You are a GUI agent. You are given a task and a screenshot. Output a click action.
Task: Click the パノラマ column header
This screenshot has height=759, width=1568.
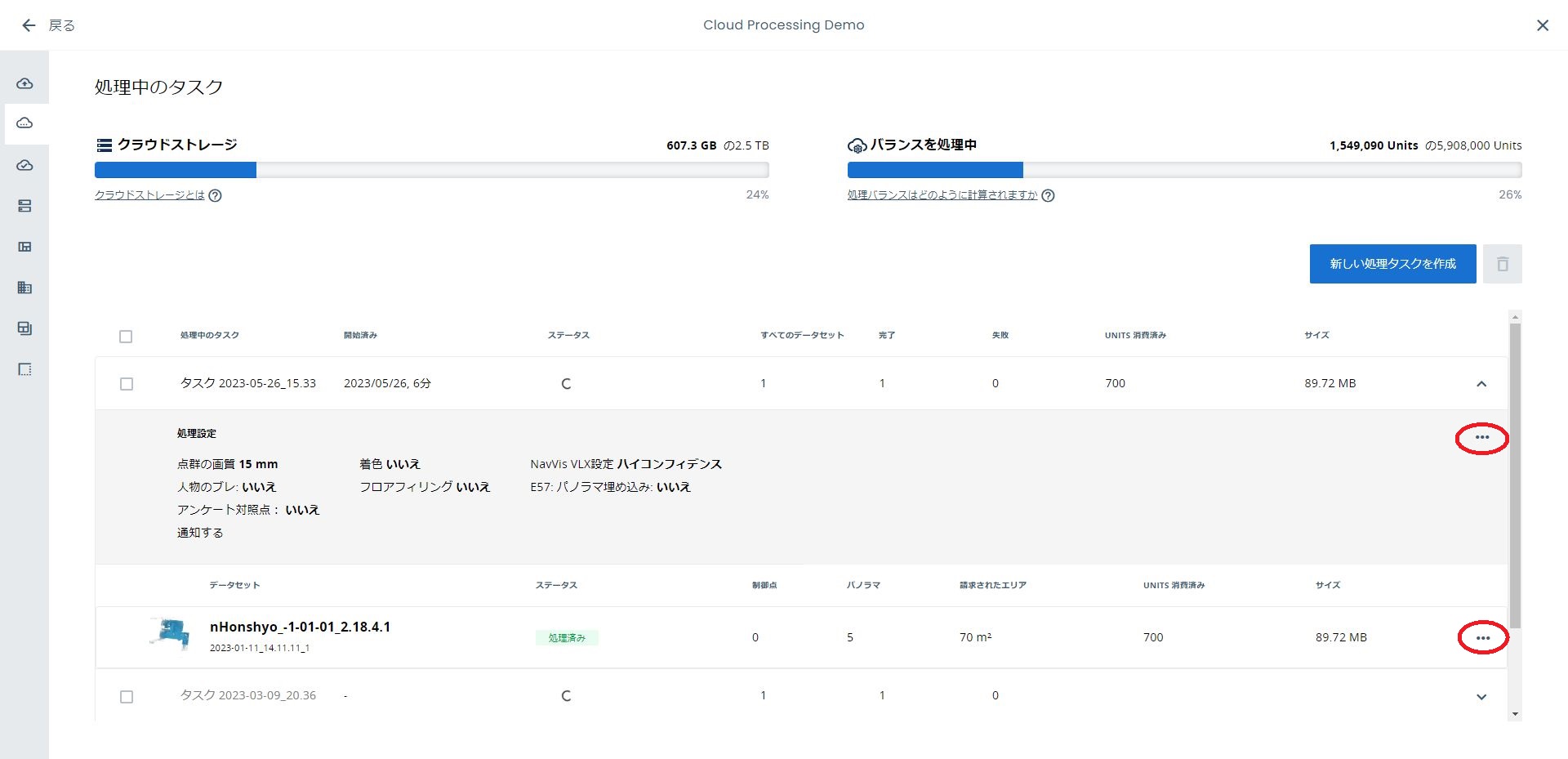pyautogui.click(x=863, y=585)
